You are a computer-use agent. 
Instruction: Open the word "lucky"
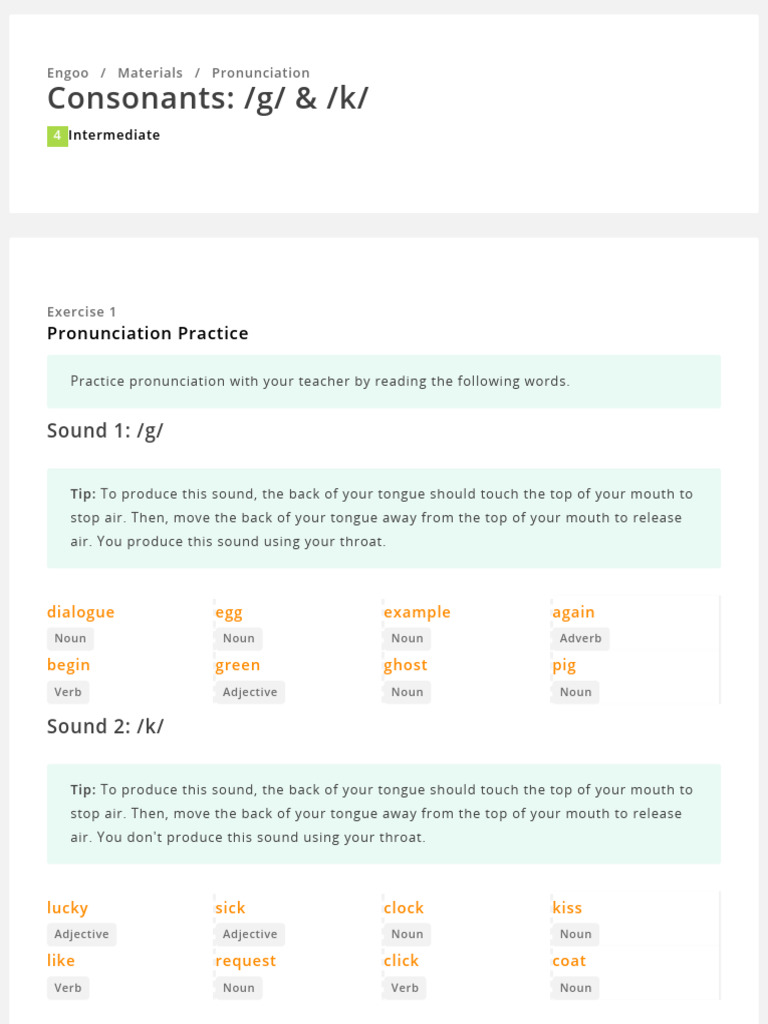coord(67,908)
